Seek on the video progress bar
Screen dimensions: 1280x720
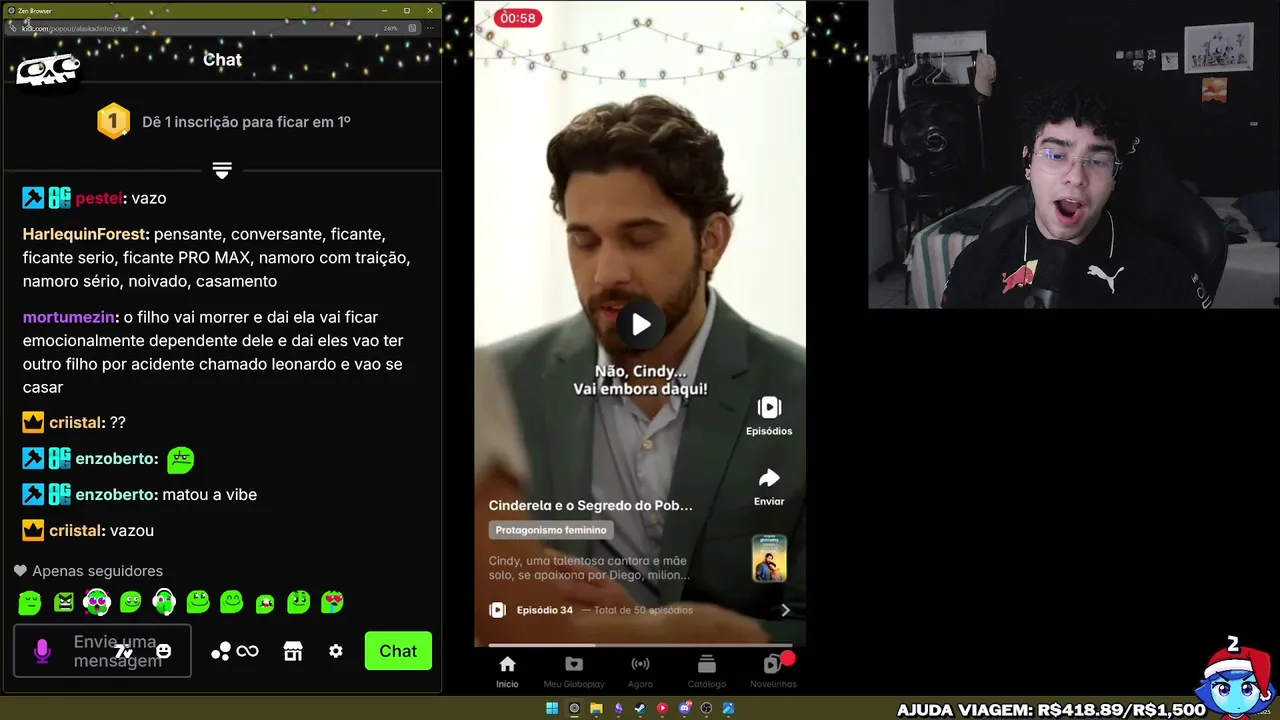[640, 645]
